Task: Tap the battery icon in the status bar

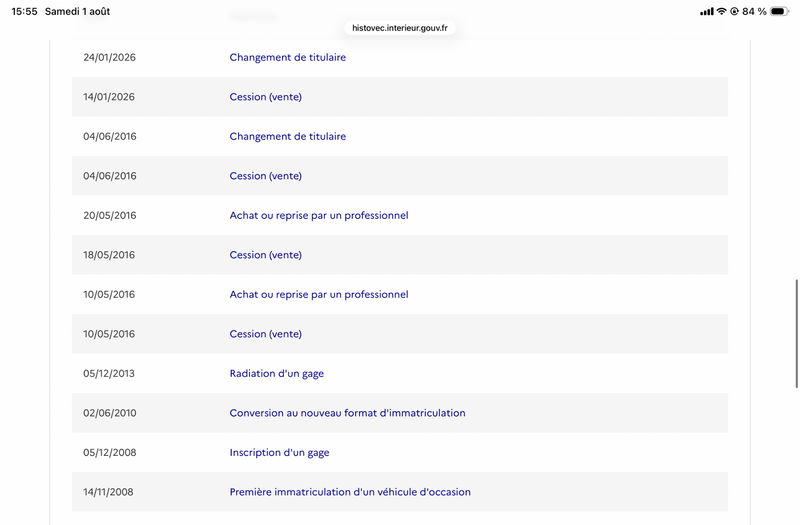Action: click(x=779, y=11)
